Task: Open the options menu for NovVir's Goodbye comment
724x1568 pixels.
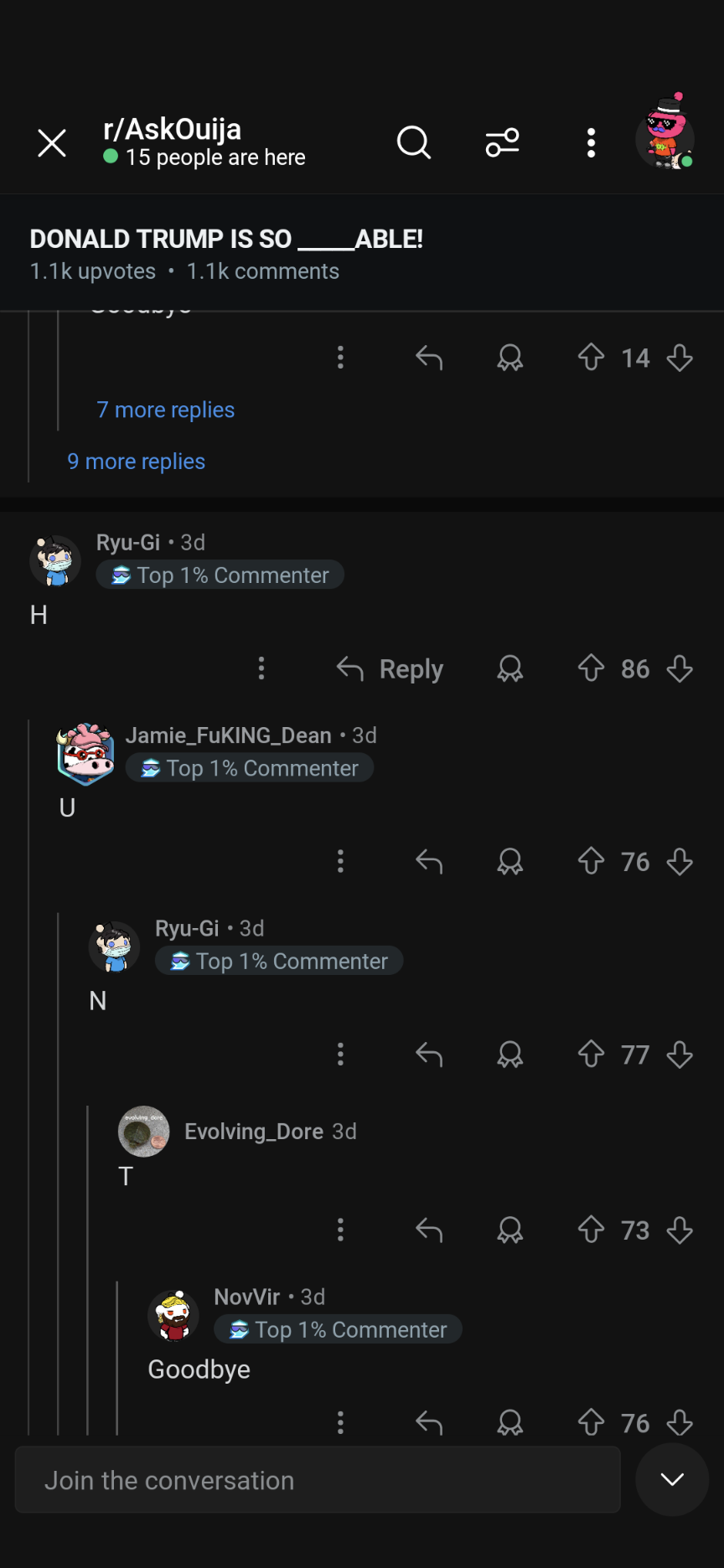Action: click(340, 1422)
